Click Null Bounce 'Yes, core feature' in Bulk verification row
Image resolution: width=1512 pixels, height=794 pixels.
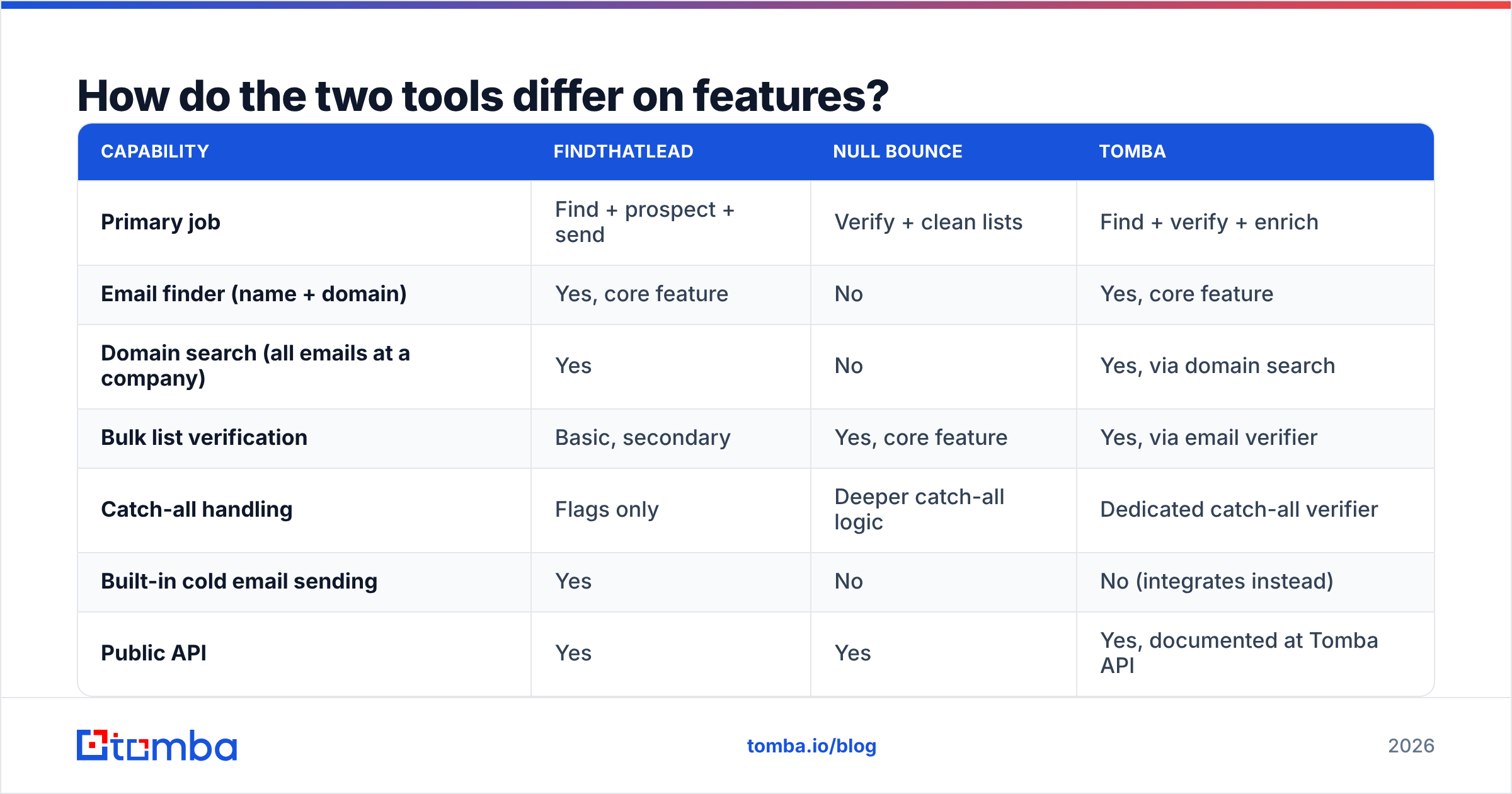tap(921, 438)
